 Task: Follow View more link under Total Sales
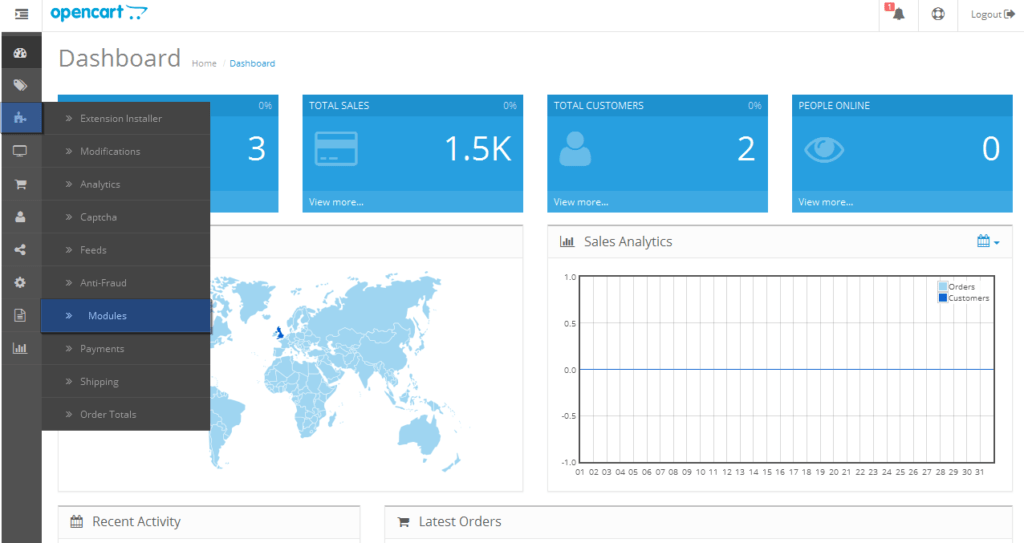click(x=336, y=202)
